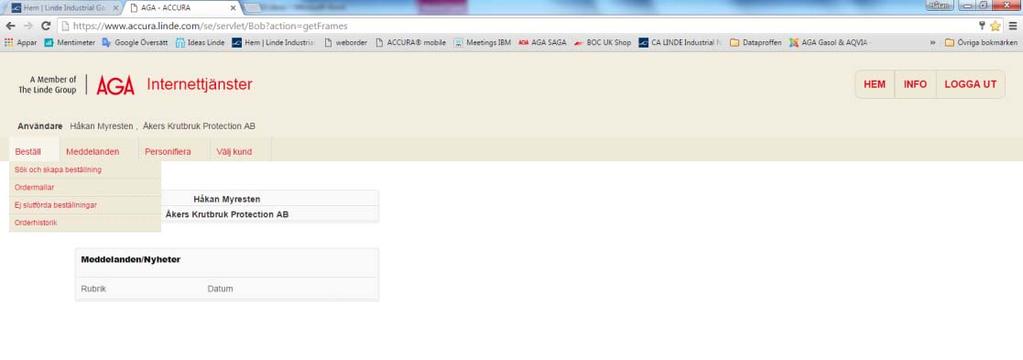Click the browser back arrow

pos(10,26)
